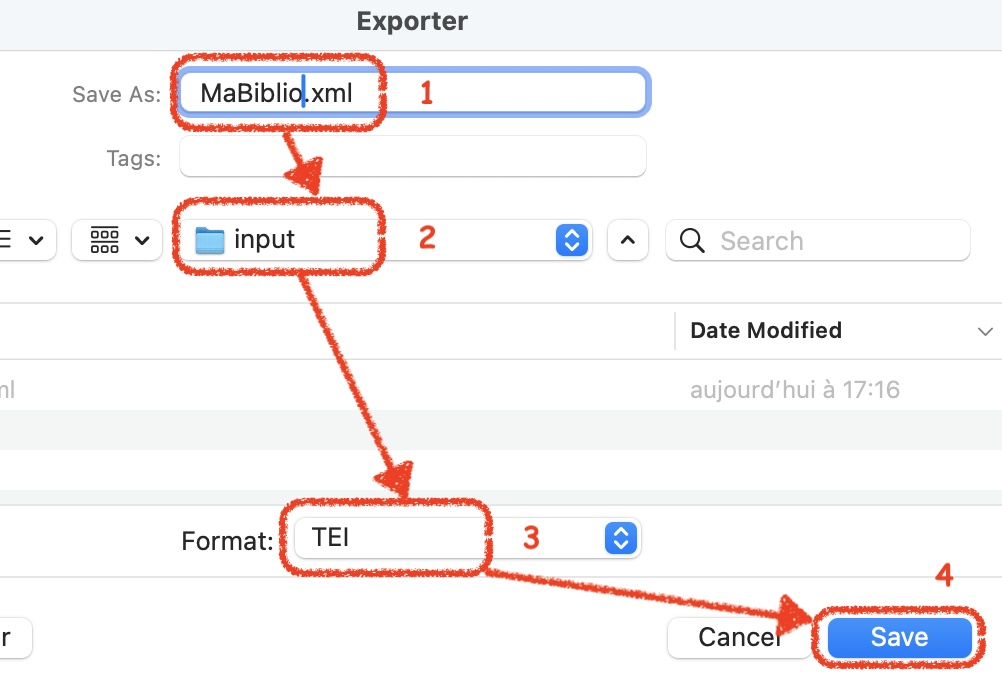Click the sort chevron in the column header
This screenshot has height=678, width=1002.
(x=985, y=331)
